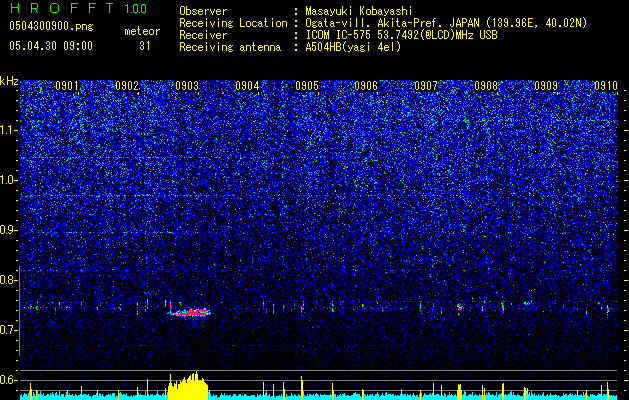The height and width of the screenshot is (400, 629).
Task: Click the meteor label
Action: [x=142, y=31]
